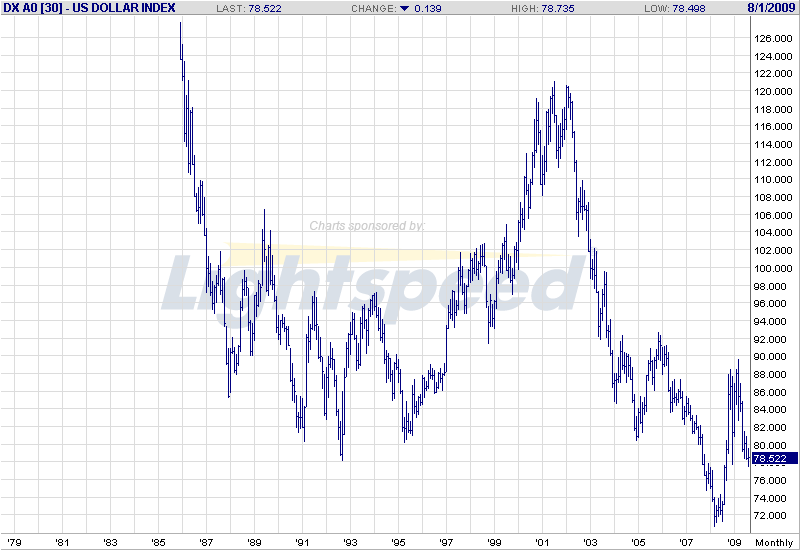
Task: Select the 108.000 price axis label
Action: point(773,198)
